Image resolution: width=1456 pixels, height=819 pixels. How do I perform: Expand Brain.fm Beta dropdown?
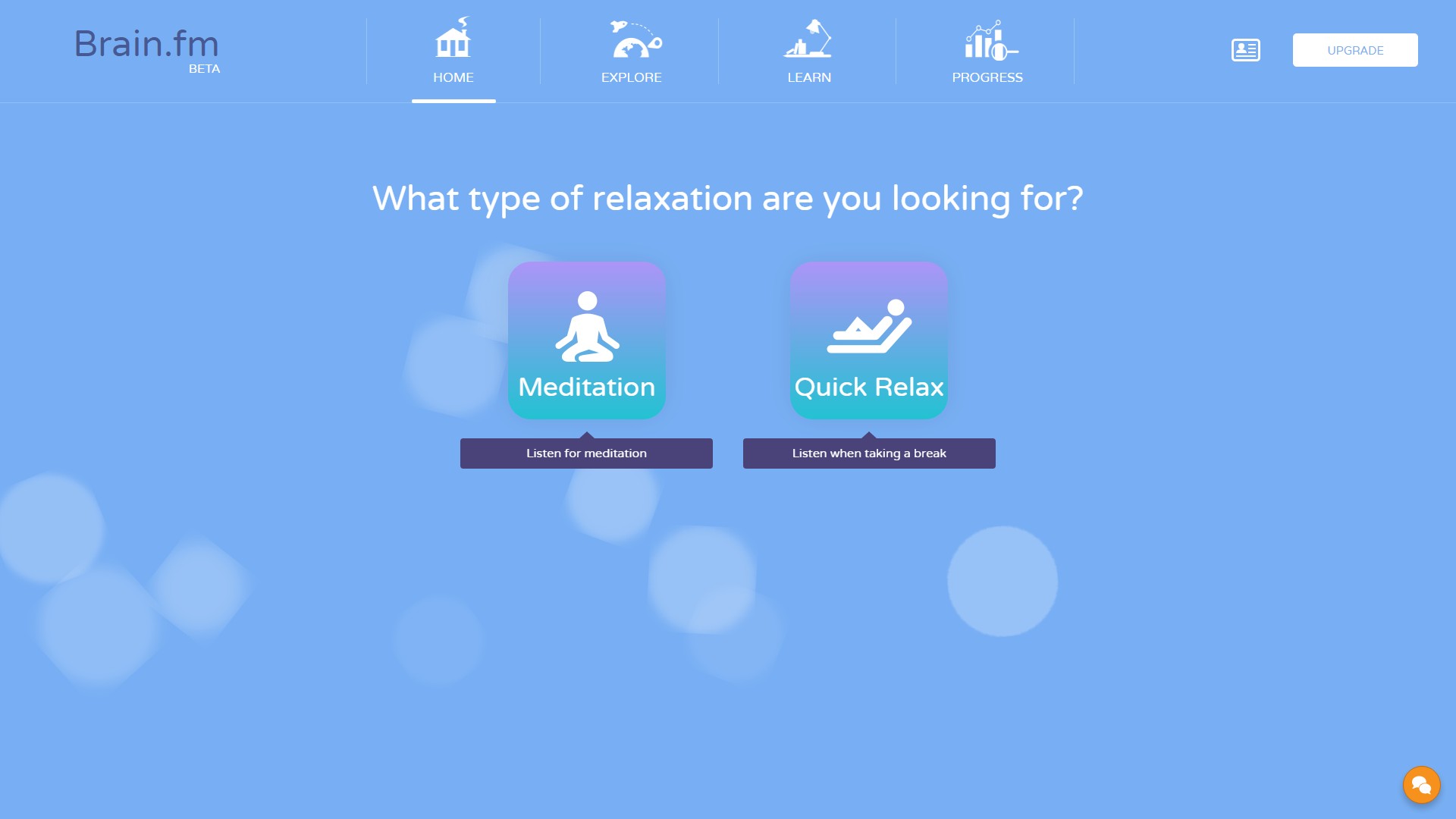coord(146,50)
